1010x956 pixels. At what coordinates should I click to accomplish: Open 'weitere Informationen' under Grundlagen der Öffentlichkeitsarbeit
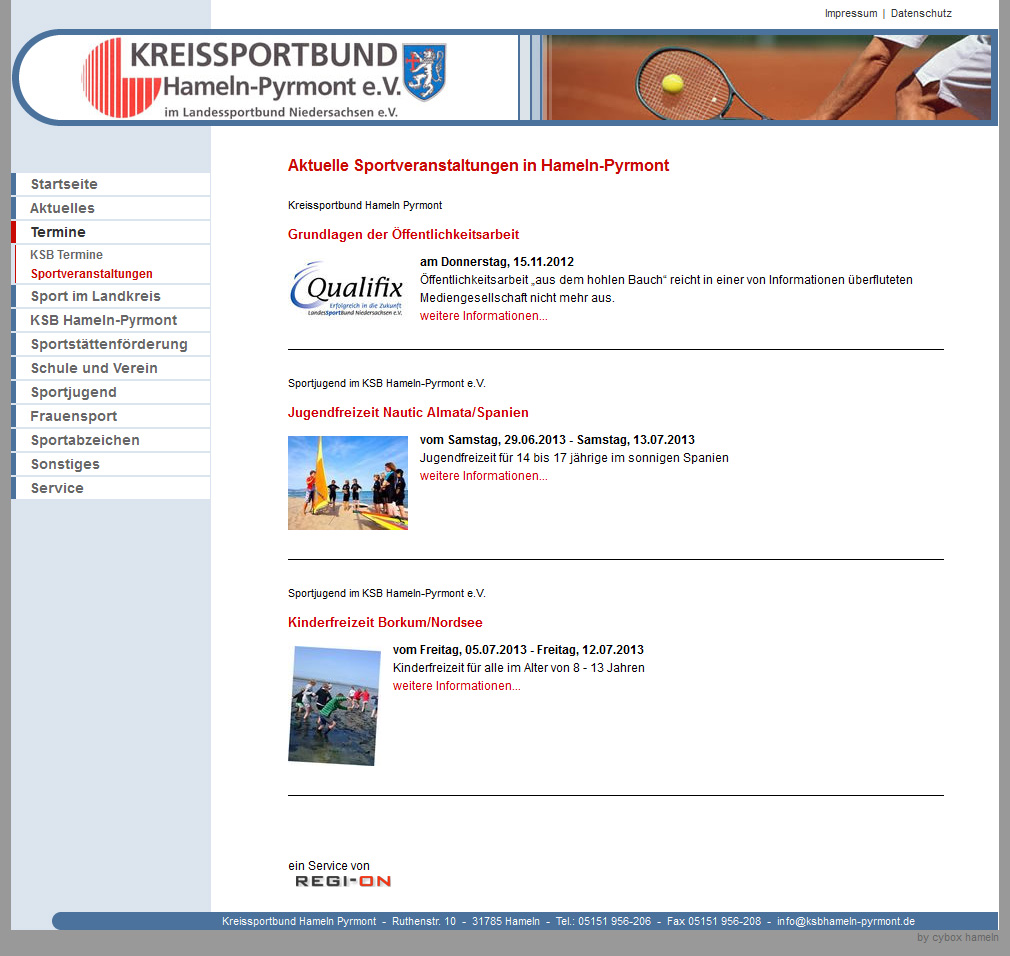click(483, 316)
